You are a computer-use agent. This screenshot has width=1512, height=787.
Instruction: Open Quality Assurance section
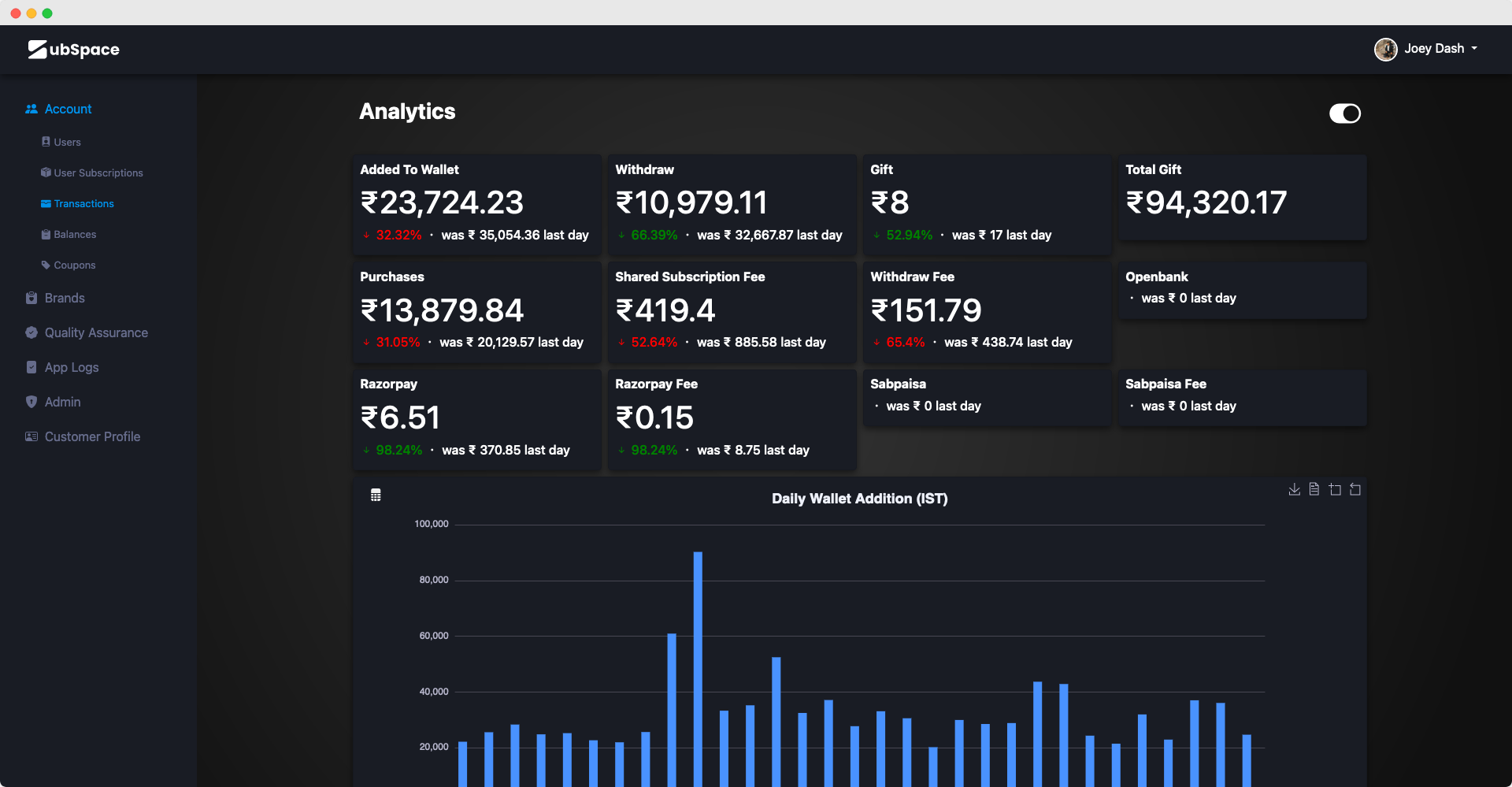point(96,332)
